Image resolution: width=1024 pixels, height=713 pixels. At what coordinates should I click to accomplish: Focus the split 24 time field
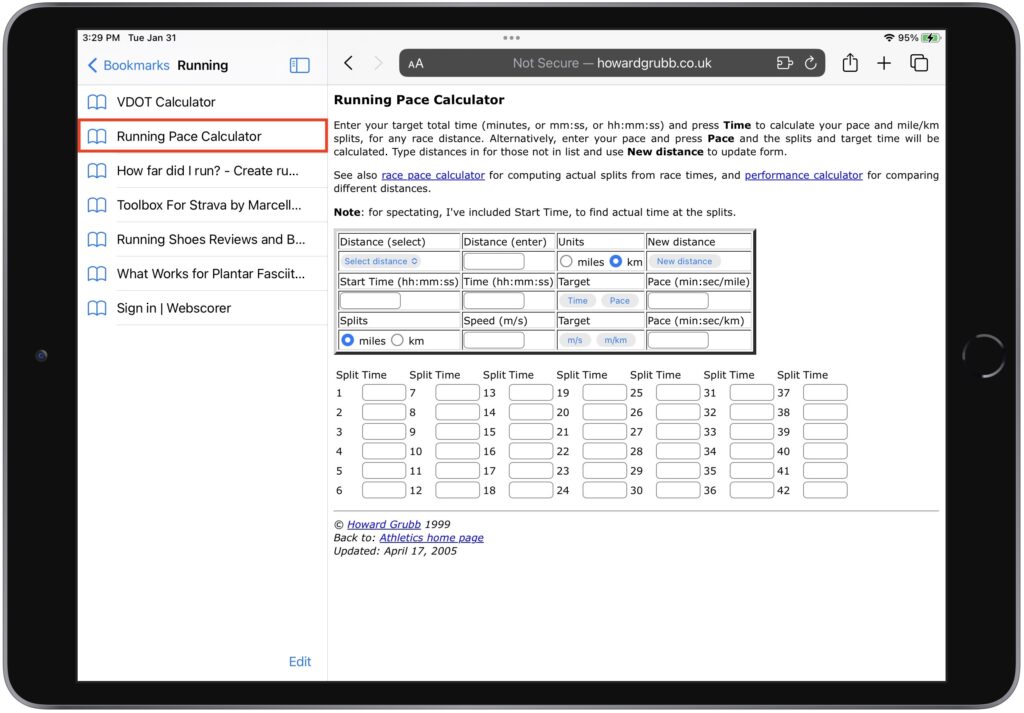point(605,490)
